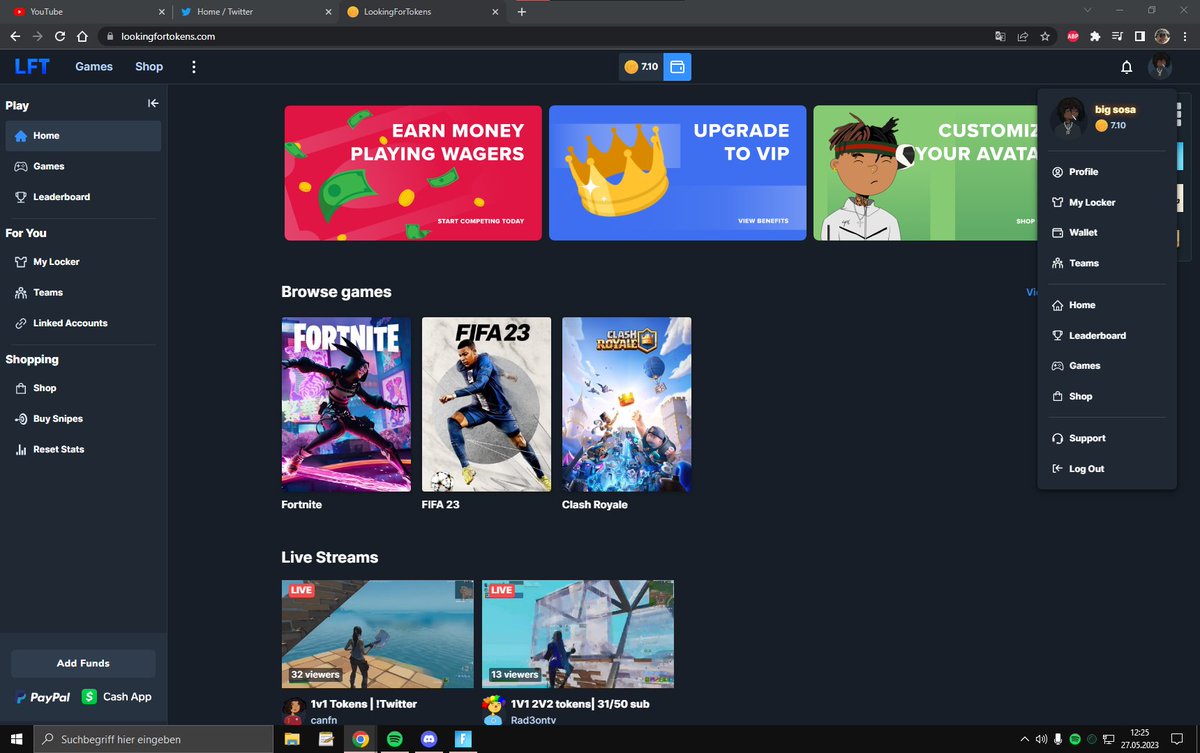
Task: Open the browser extensions puzzle icon
Action: [1095, 36]
